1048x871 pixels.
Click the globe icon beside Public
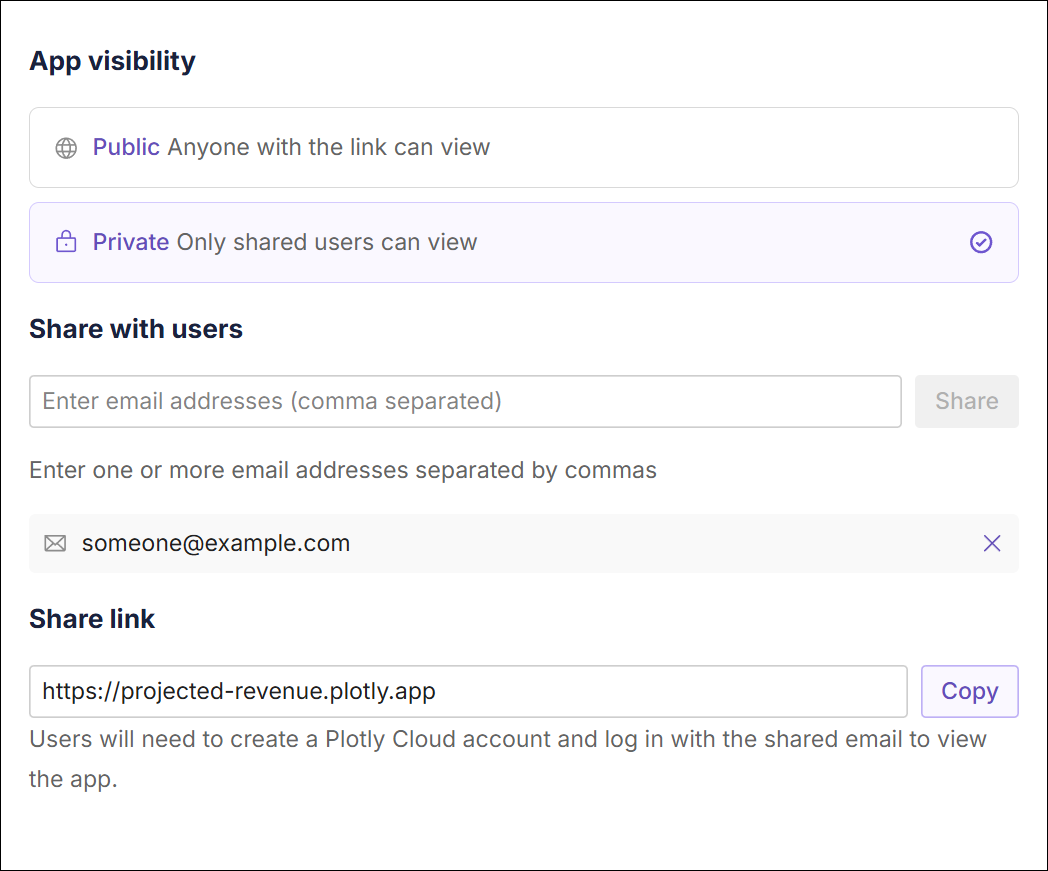pos(66,148)
